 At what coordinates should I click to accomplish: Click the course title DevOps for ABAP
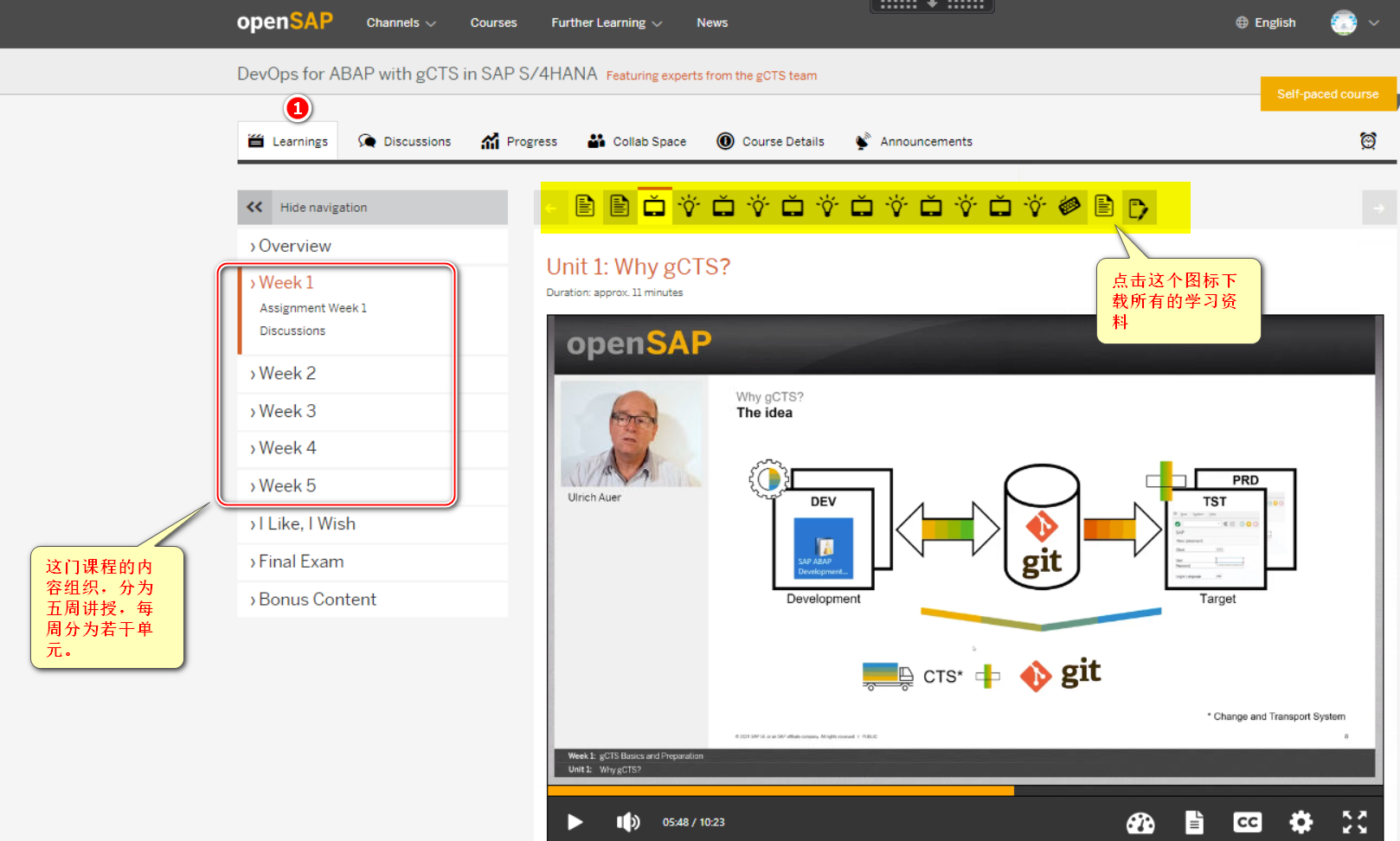click(x=417, y=74)
